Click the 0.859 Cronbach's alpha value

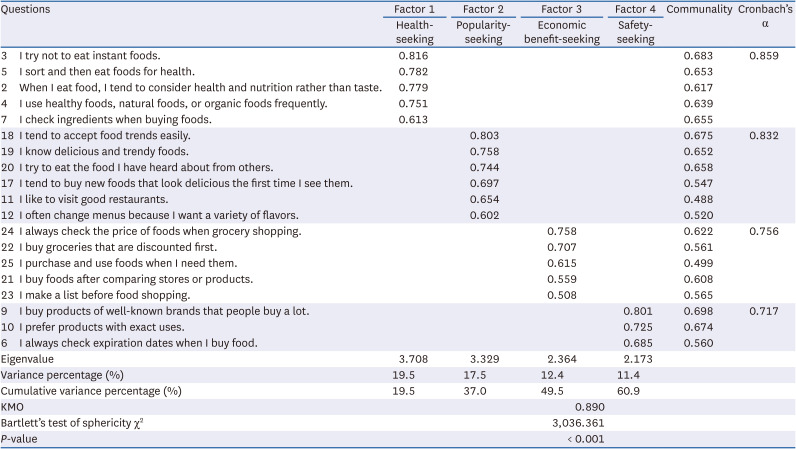point(765,55)
